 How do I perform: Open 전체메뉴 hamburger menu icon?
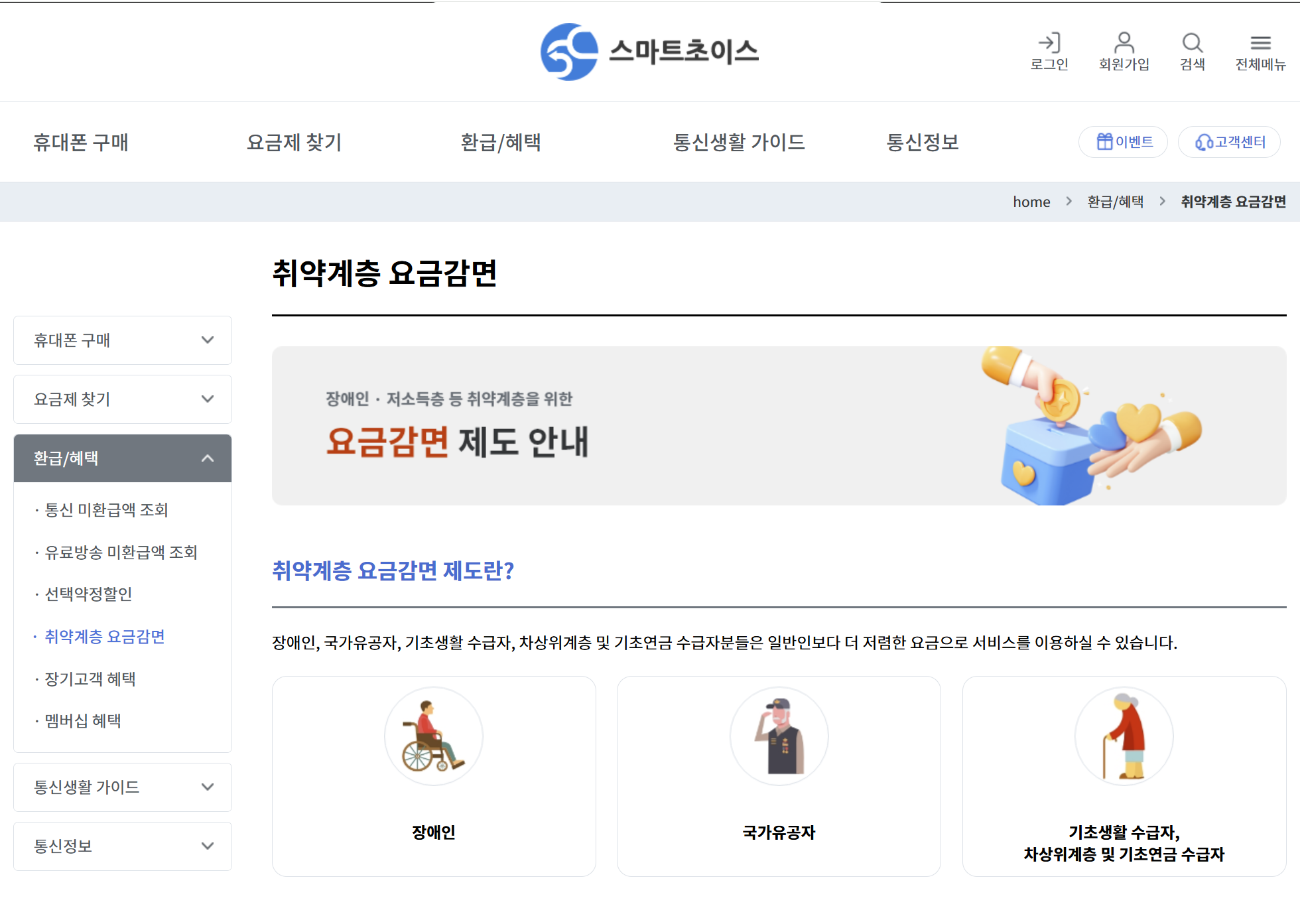[1260, 43]
